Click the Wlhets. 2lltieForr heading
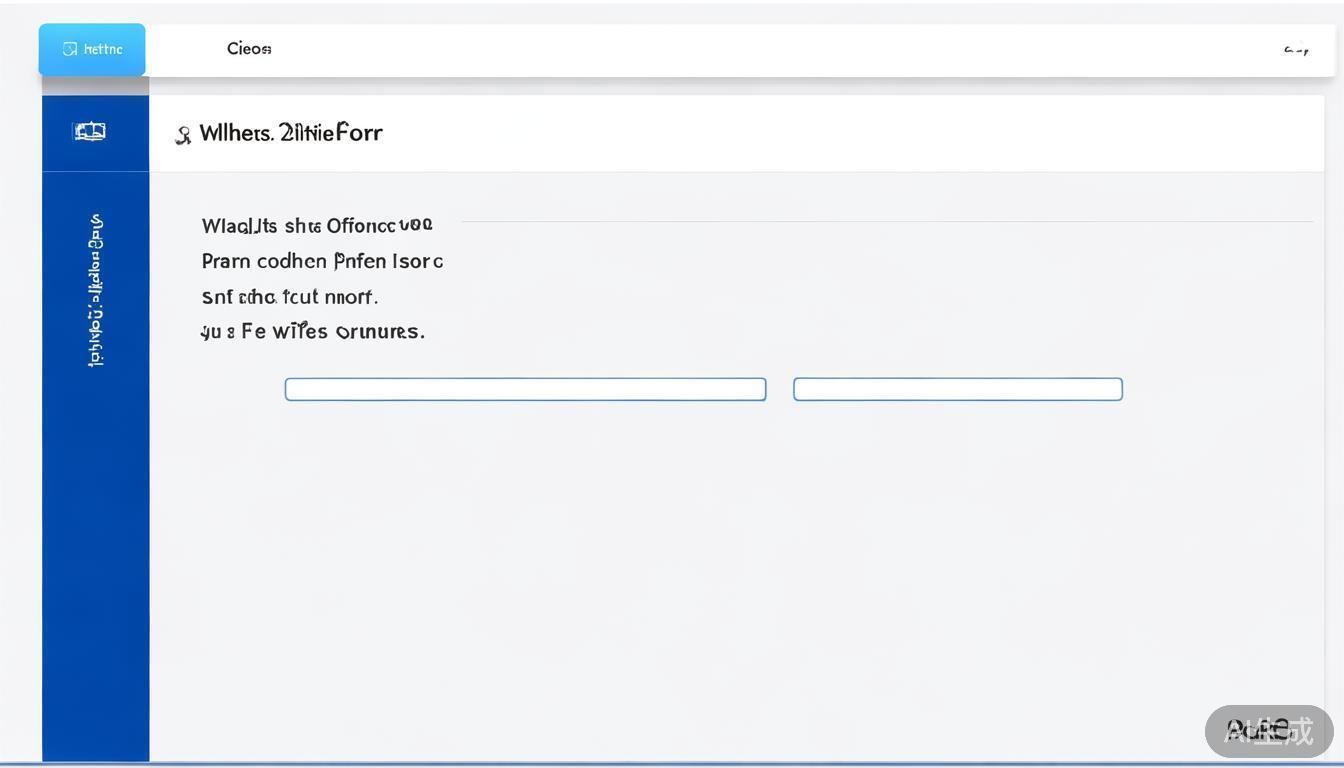The height and width of the screenshot is (768, 1344). [x=291, y=133]
